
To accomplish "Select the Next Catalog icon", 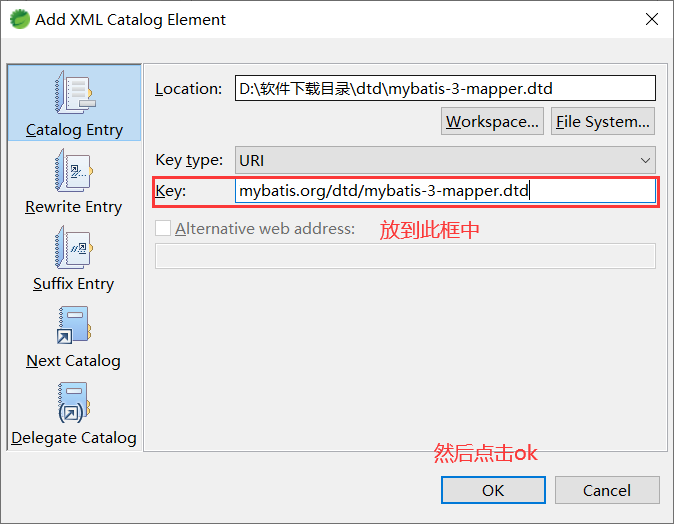I will (74, 325).
